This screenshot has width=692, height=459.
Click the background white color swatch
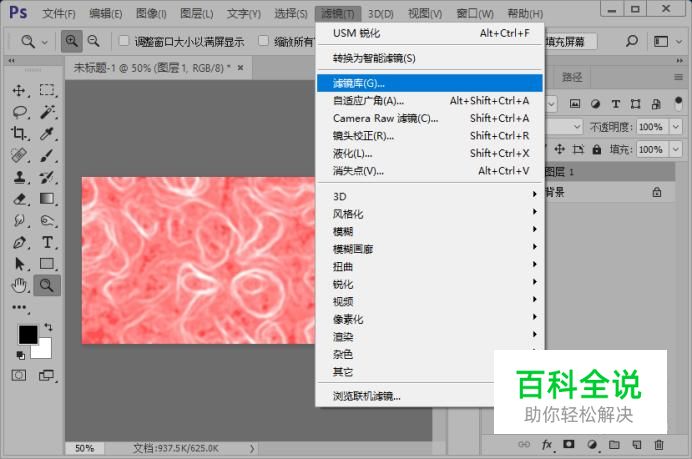pos(44,351)
